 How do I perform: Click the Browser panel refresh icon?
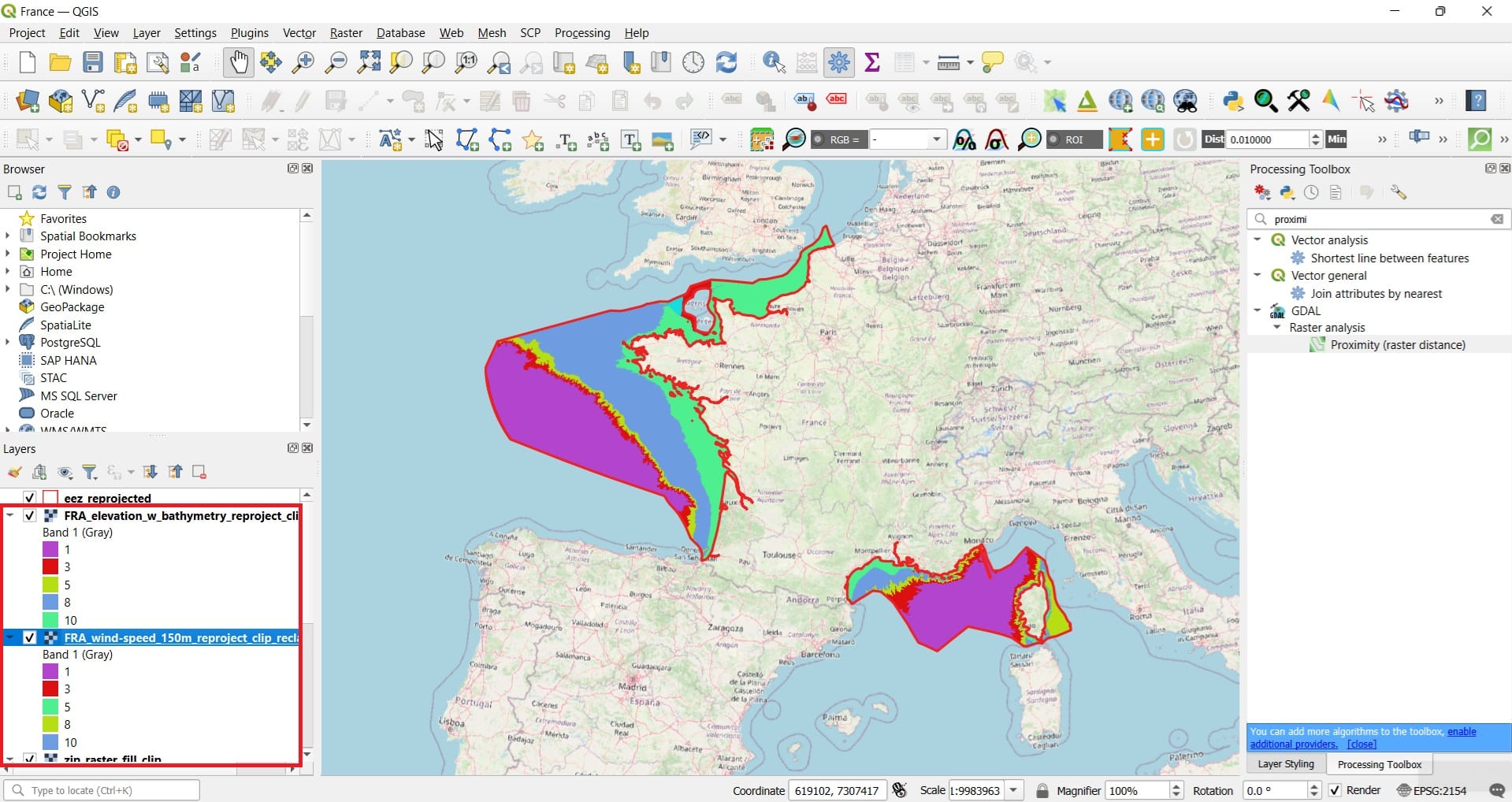[39, 192]
